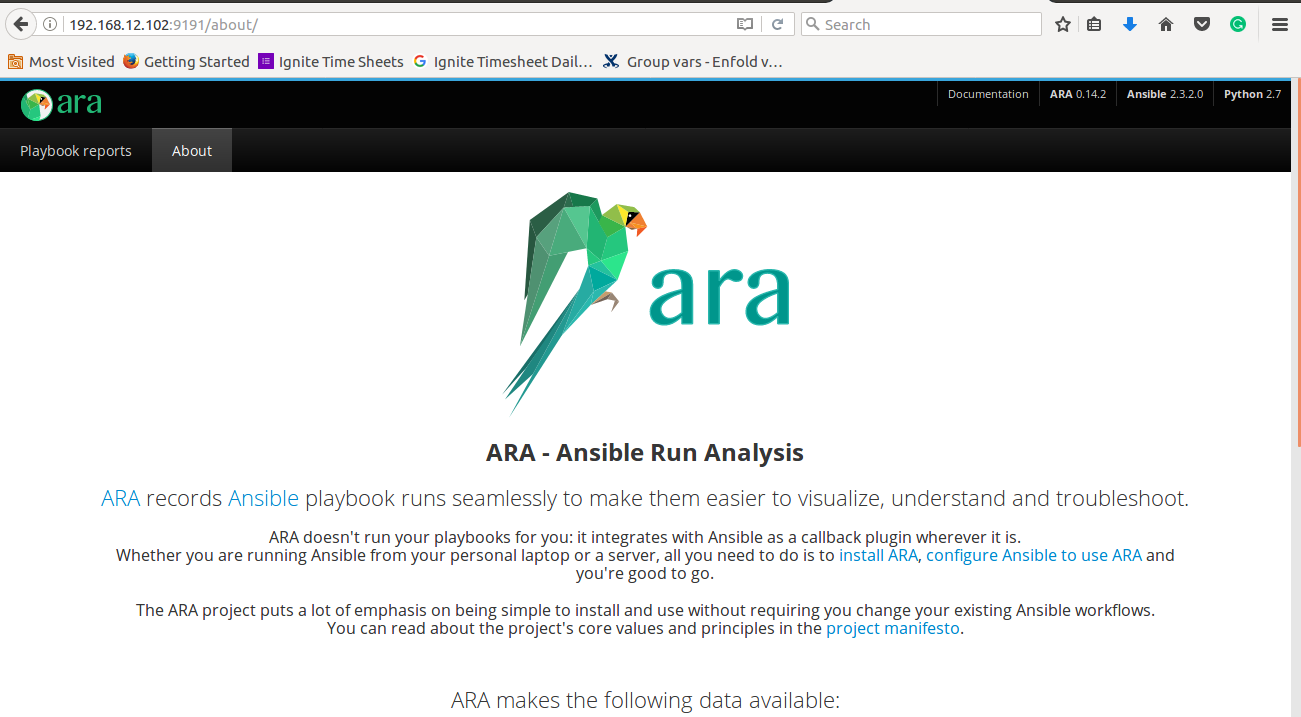Click ARA 0.14.2 version label
The image size is (1301, 717).
click(1078, 94)
